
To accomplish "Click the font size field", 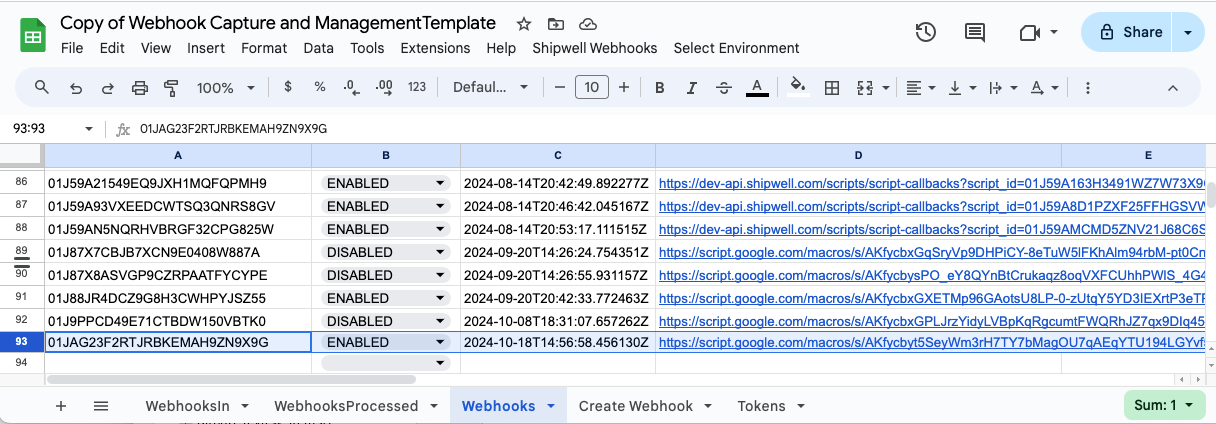I will 591,87.
